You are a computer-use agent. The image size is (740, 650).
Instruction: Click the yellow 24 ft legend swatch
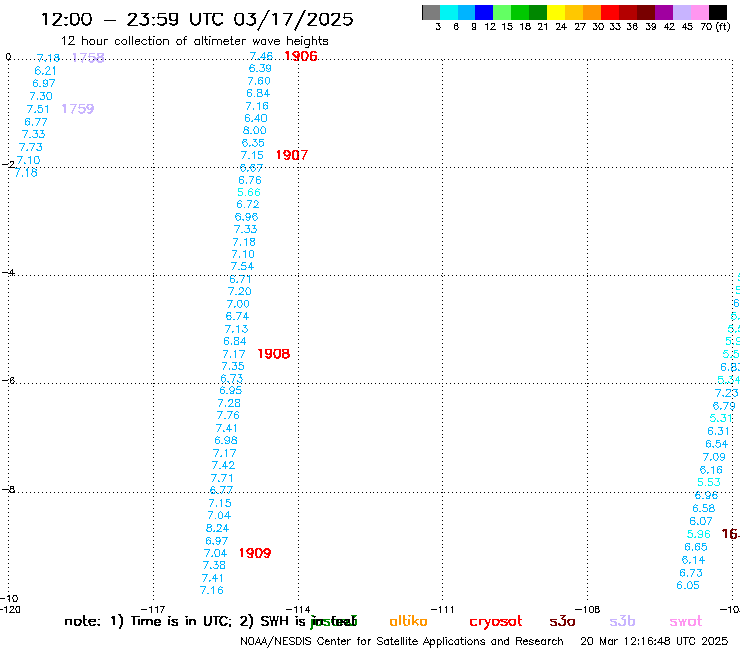click(x=556, y=12)
